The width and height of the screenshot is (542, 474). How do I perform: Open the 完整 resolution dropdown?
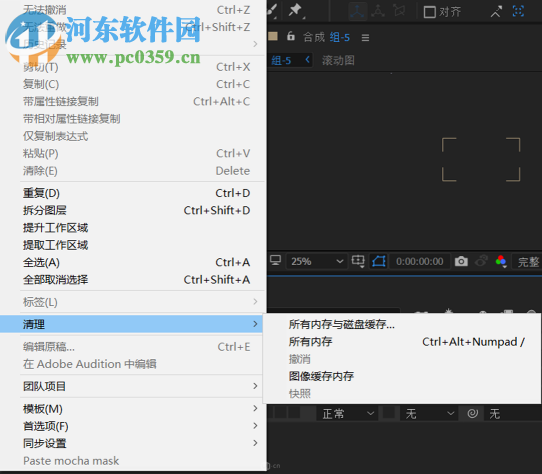coord(527,262)
